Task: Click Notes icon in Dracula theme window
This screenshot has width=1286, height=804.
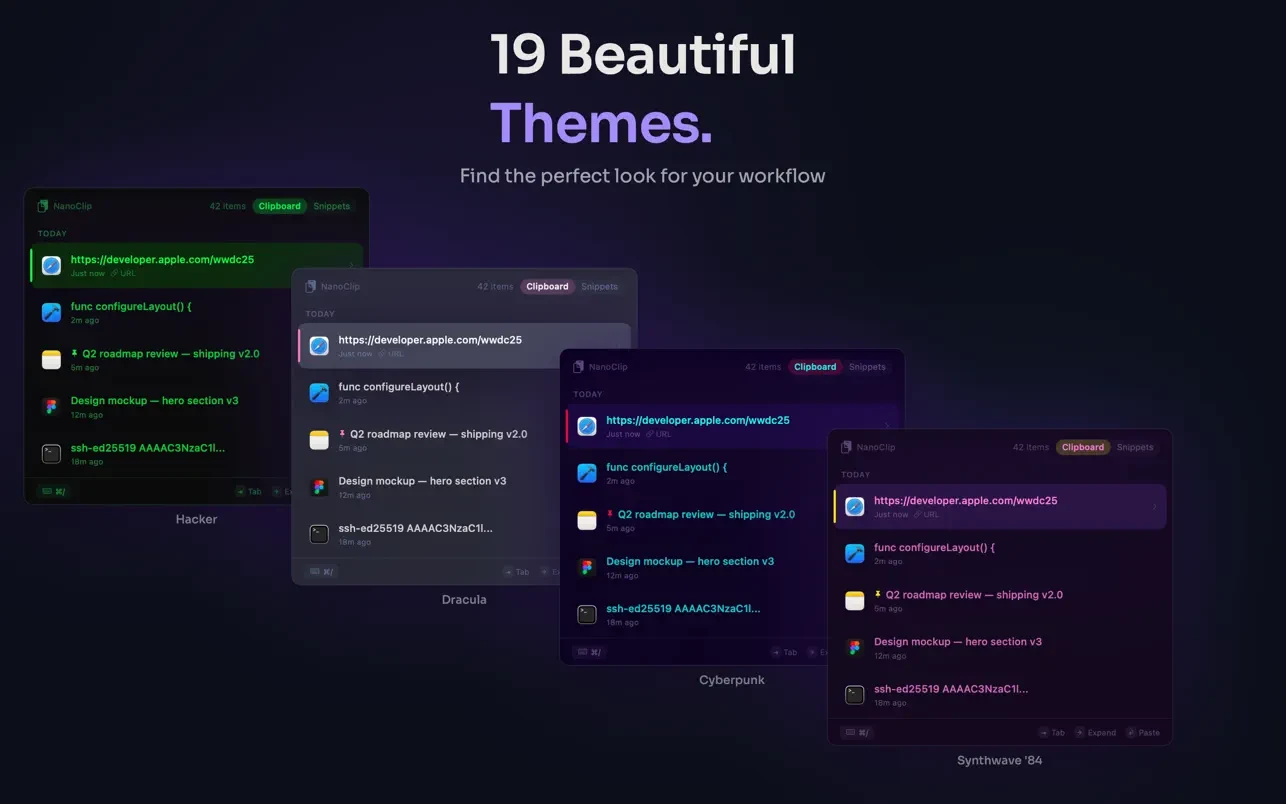Action: [x=319, y=440]
